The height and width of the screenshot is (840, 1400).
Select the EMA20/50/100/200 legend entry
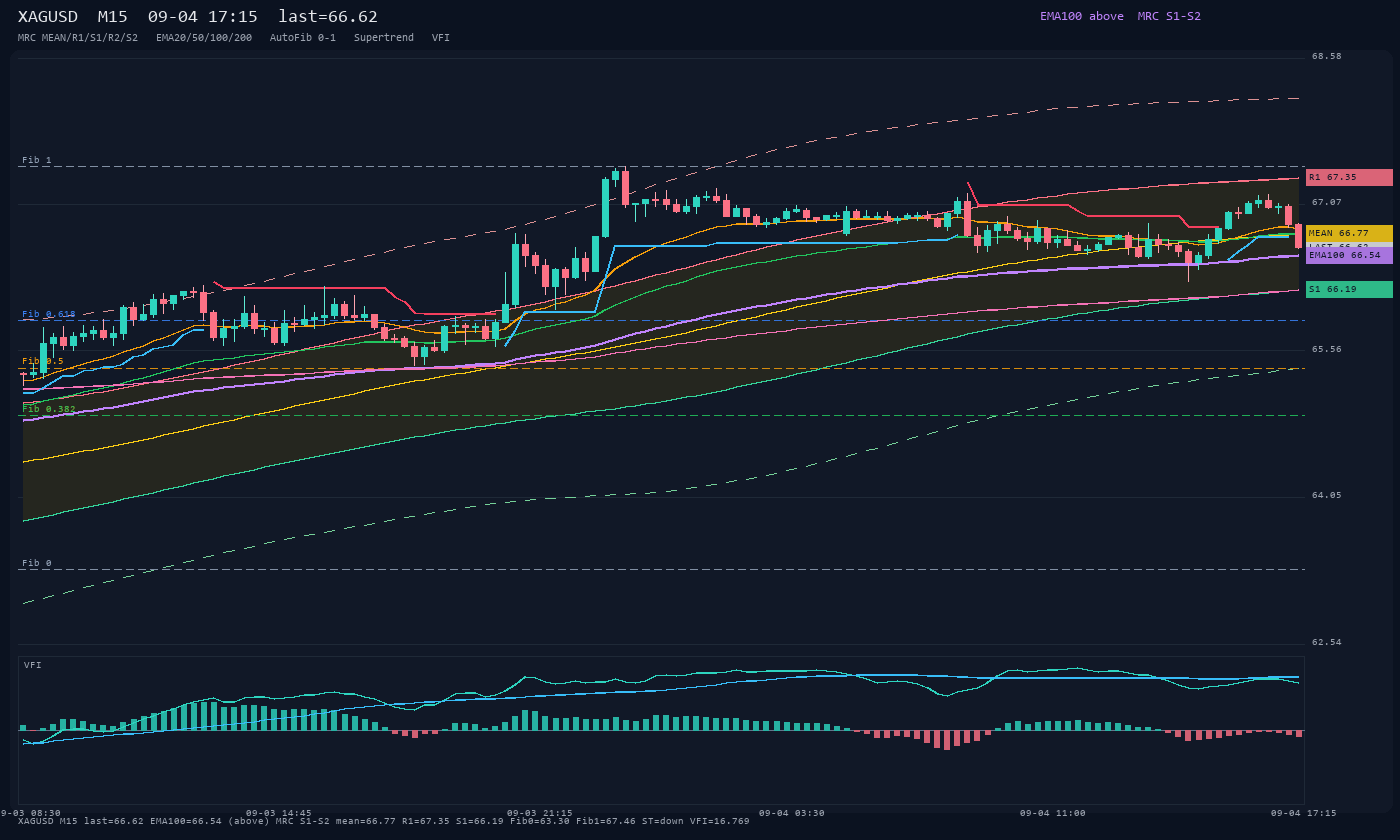[x=204, y=38]
